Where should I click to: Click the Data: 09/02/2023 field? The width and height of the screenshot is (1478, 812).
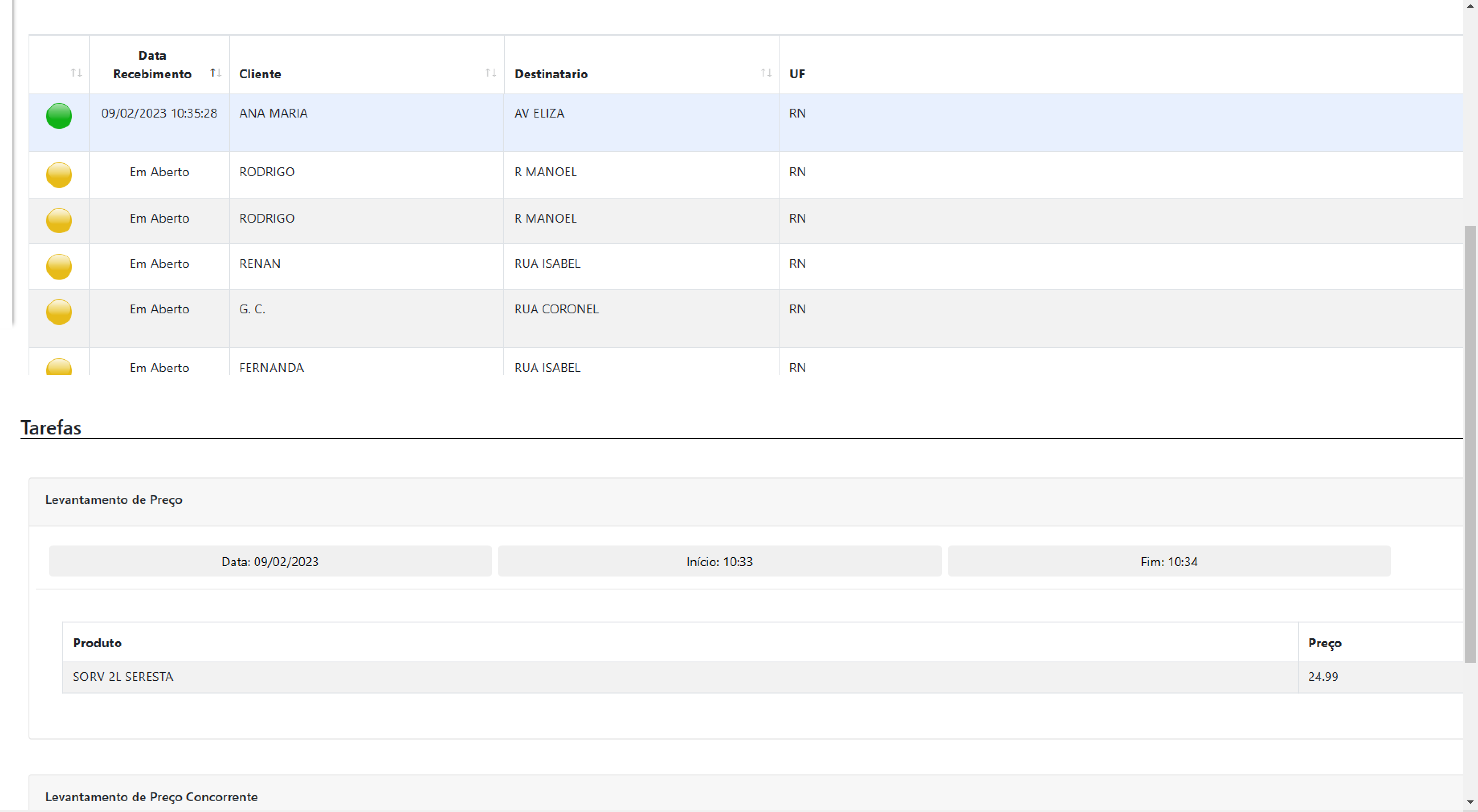pyautogui.click(x=270, y=562)
